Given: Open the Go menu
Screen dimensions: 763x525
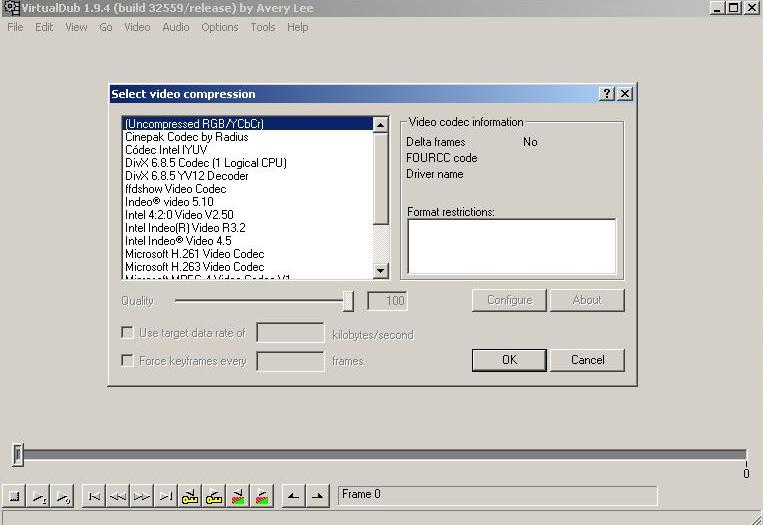Looking at the screenshot, I should point(106,27).
